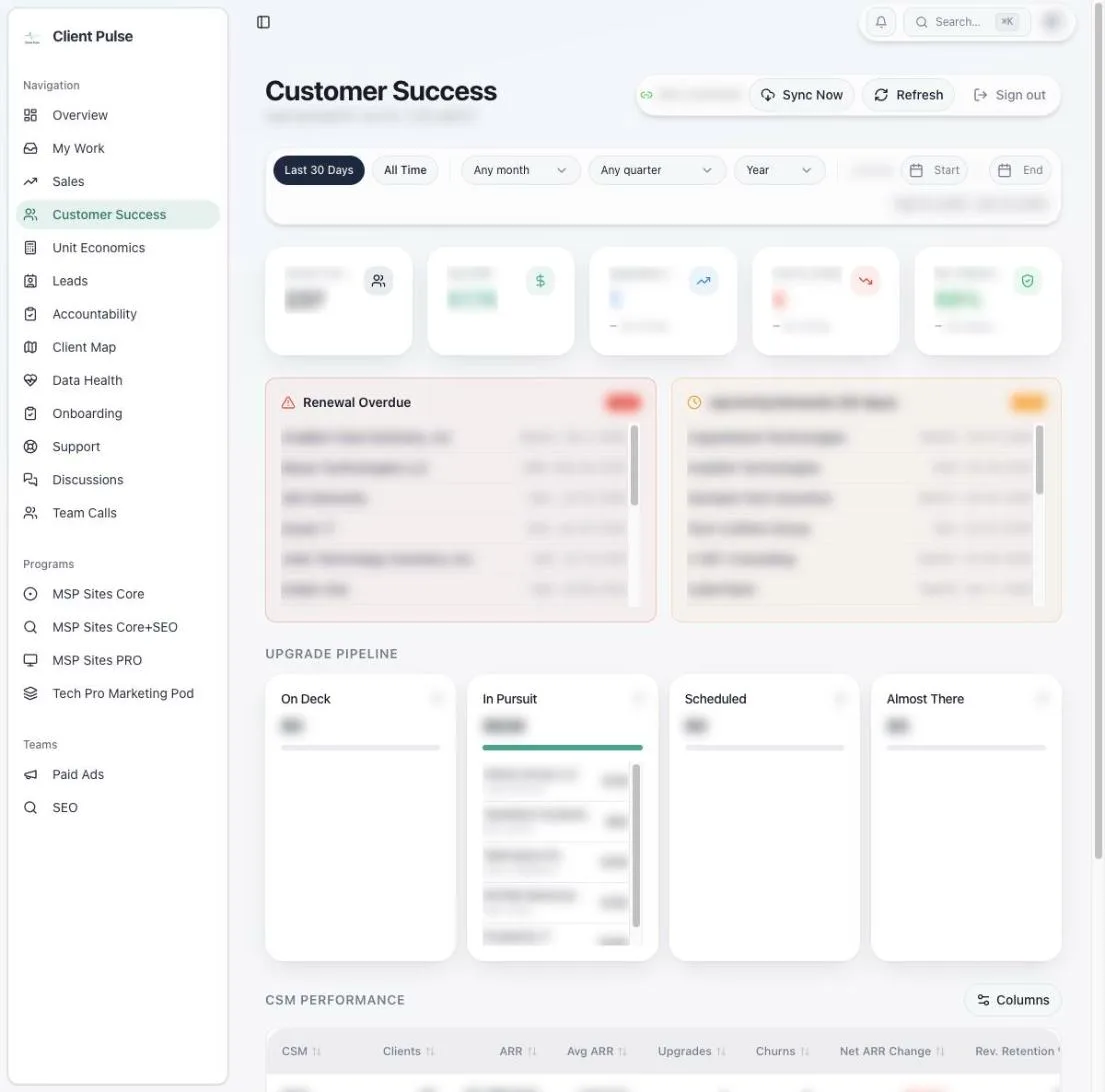Image resolution: width=1105 pixels, height=1092 pixels.
Task: Click Tech Pro Marketing Pod layers icon
Action: pyautogui.click(x=30, y=693)
